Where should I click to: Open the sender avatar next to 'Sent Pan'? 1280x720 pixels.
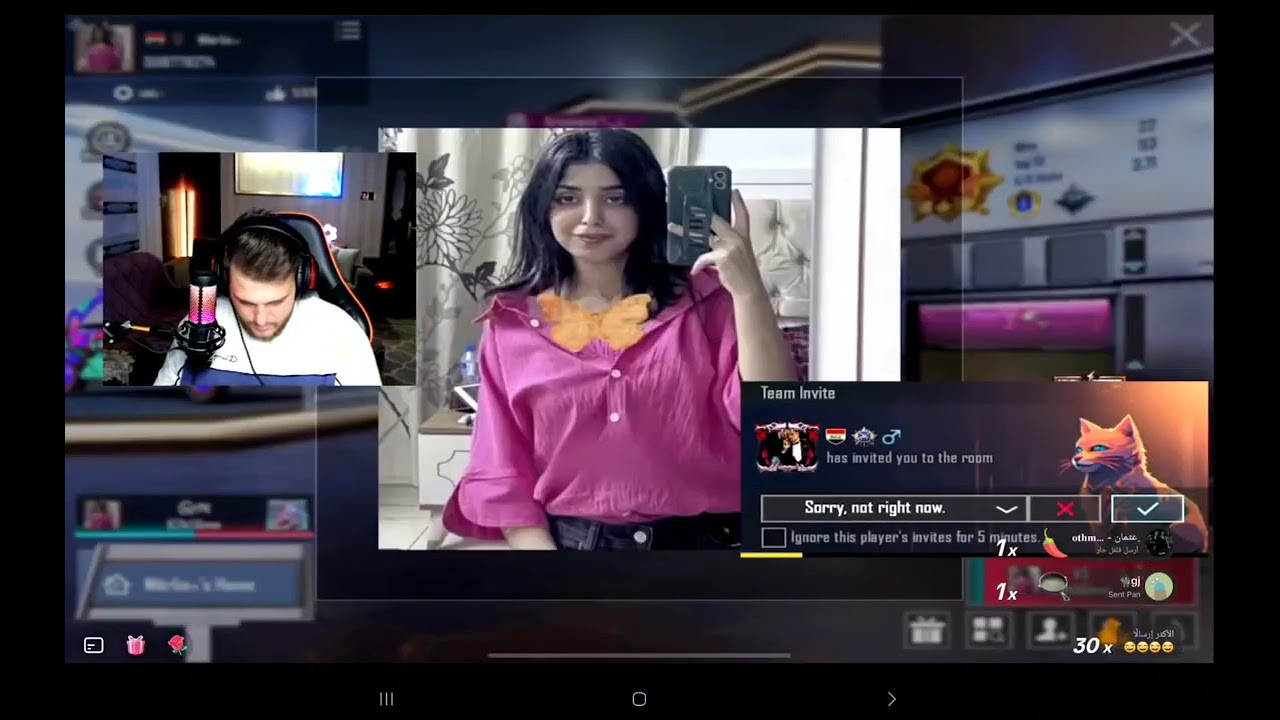click(1159, 586)
